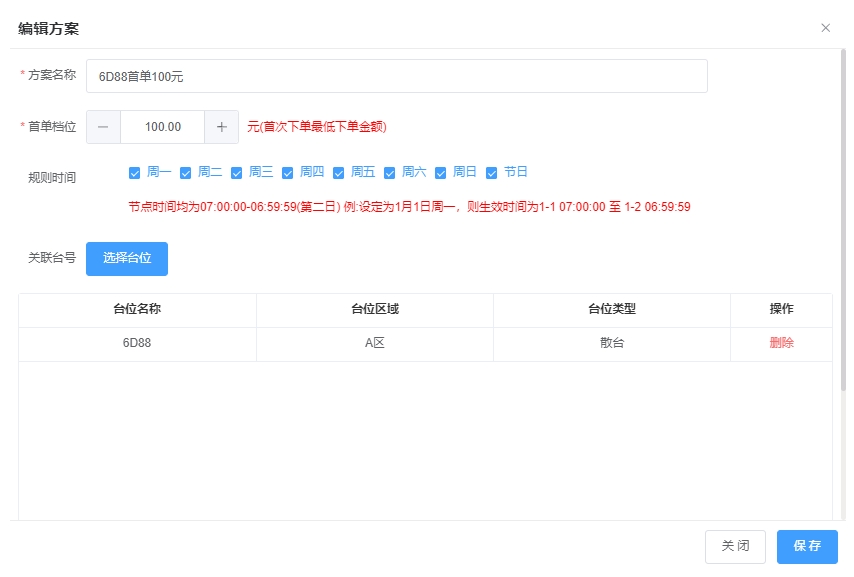Click the 关闭 button in the footer
This screenshot has width=854, height=577.
[x=735, y=546]
